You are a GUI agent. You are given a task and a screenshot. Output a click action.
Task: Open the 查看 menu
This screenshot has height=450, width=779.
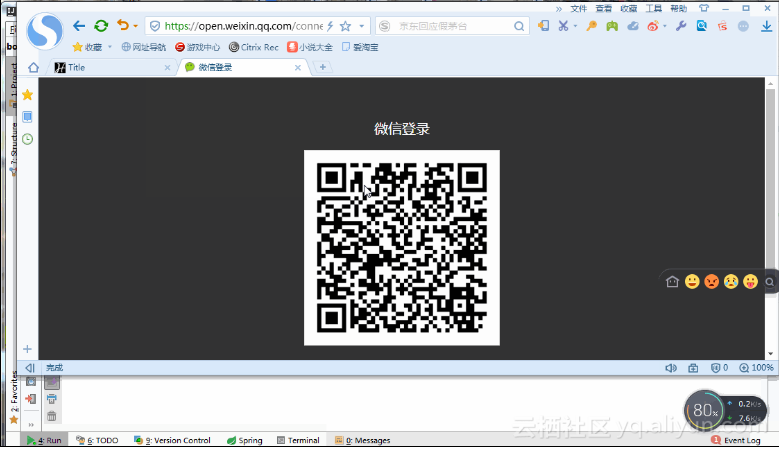[x=604, y=8]
